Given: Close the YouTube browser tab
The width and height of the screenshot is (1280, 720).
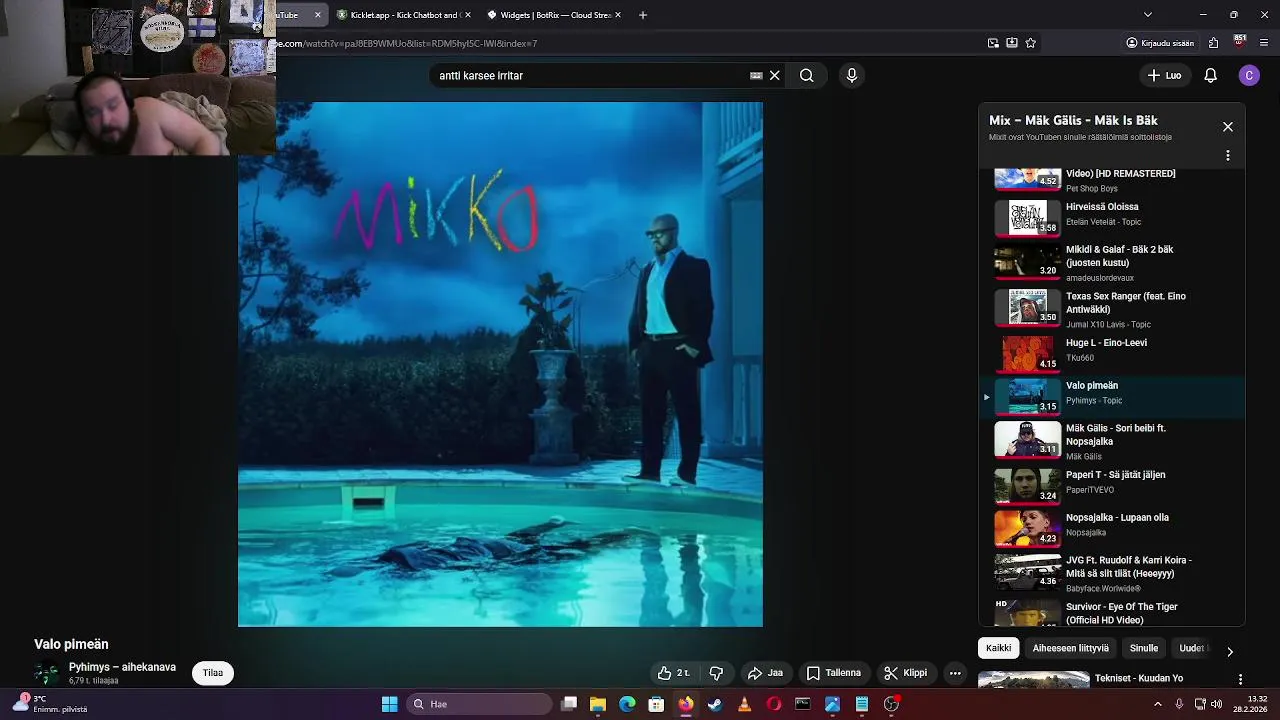Looking at the screenshot, I should point(318,15).
